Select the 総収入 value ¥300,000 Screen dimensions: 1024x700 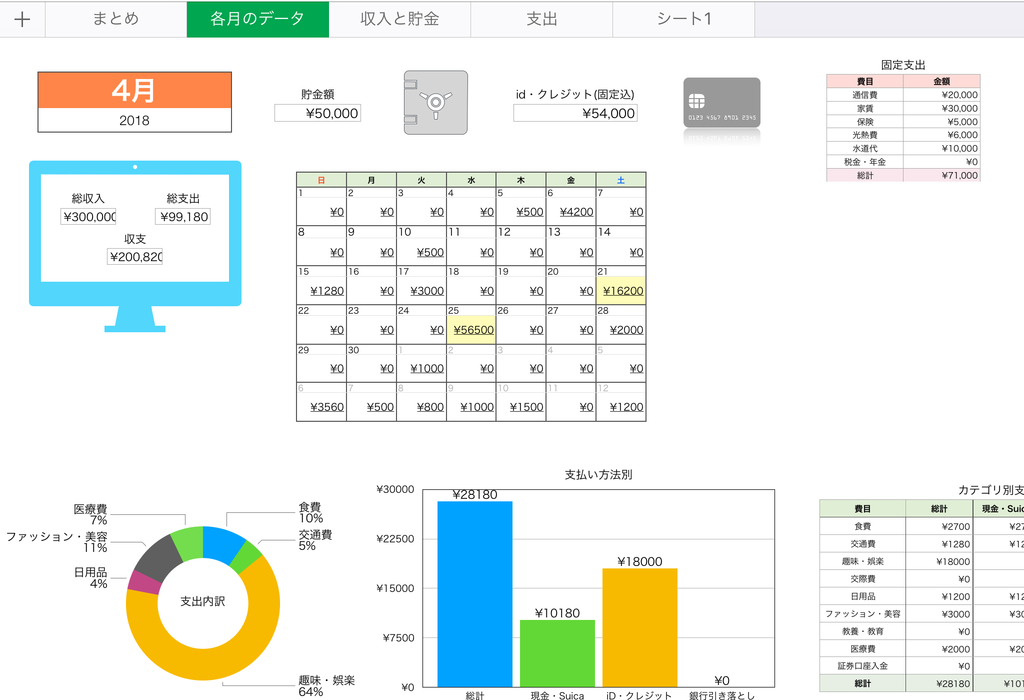click(x=89, y=217)
